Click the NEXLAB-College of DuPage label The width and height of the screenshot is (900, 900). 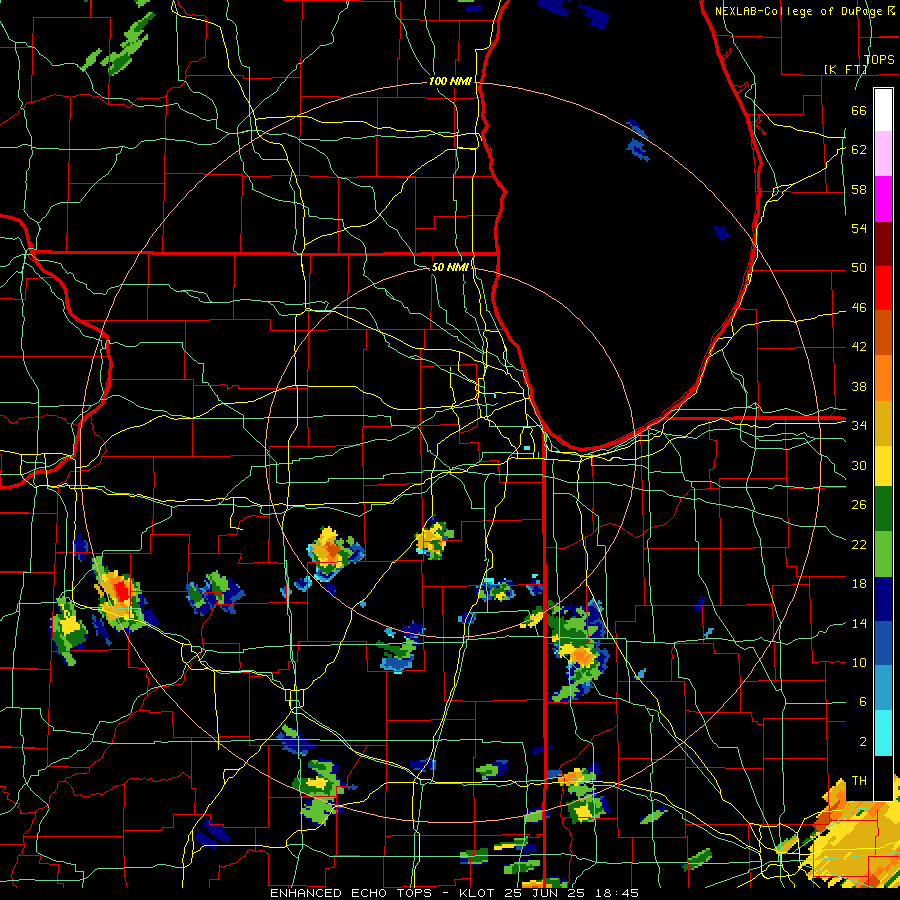[x=800, y=11]
